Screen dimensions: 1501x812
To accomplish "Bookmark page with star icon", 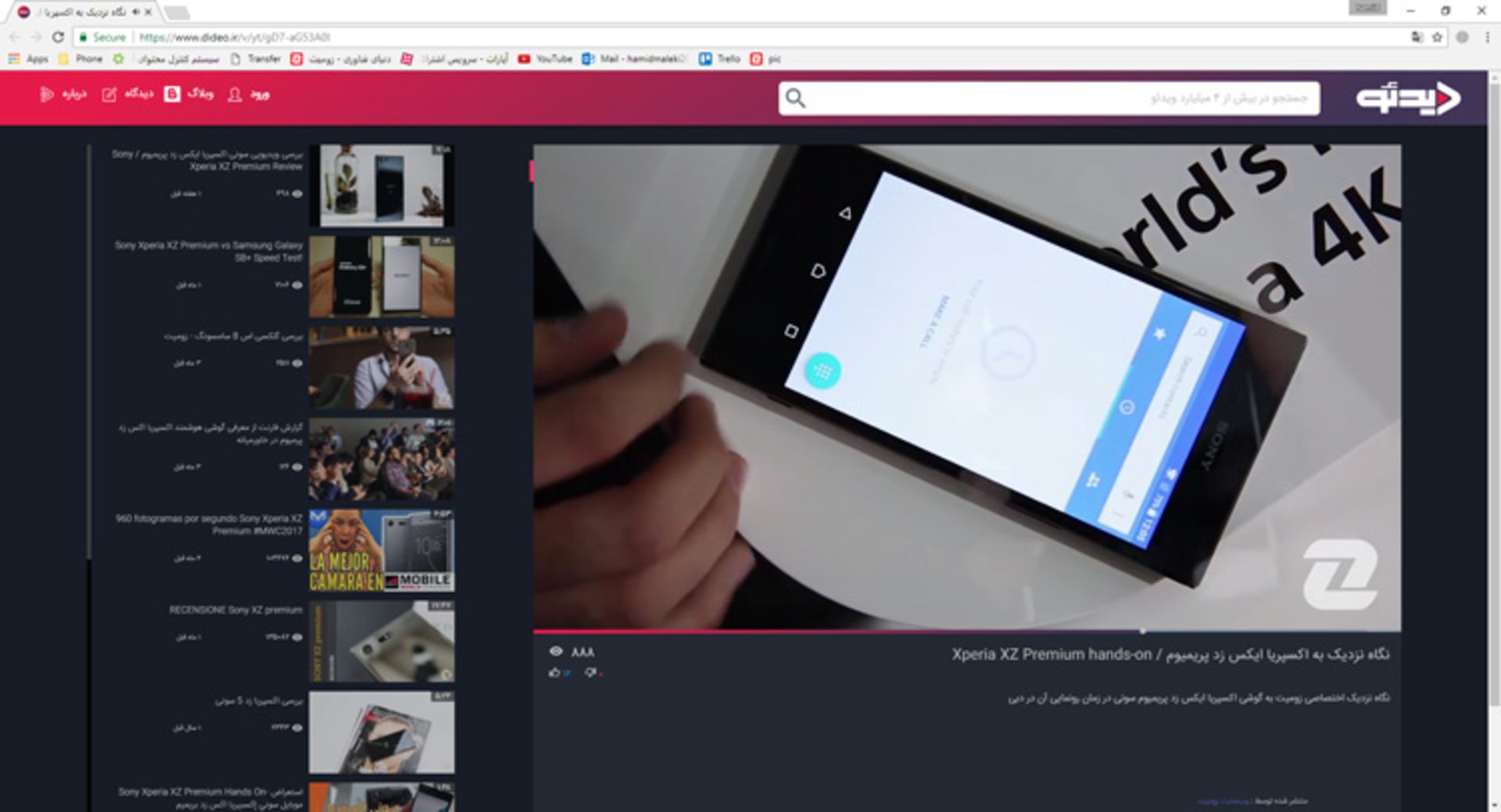I will 1437,37.
